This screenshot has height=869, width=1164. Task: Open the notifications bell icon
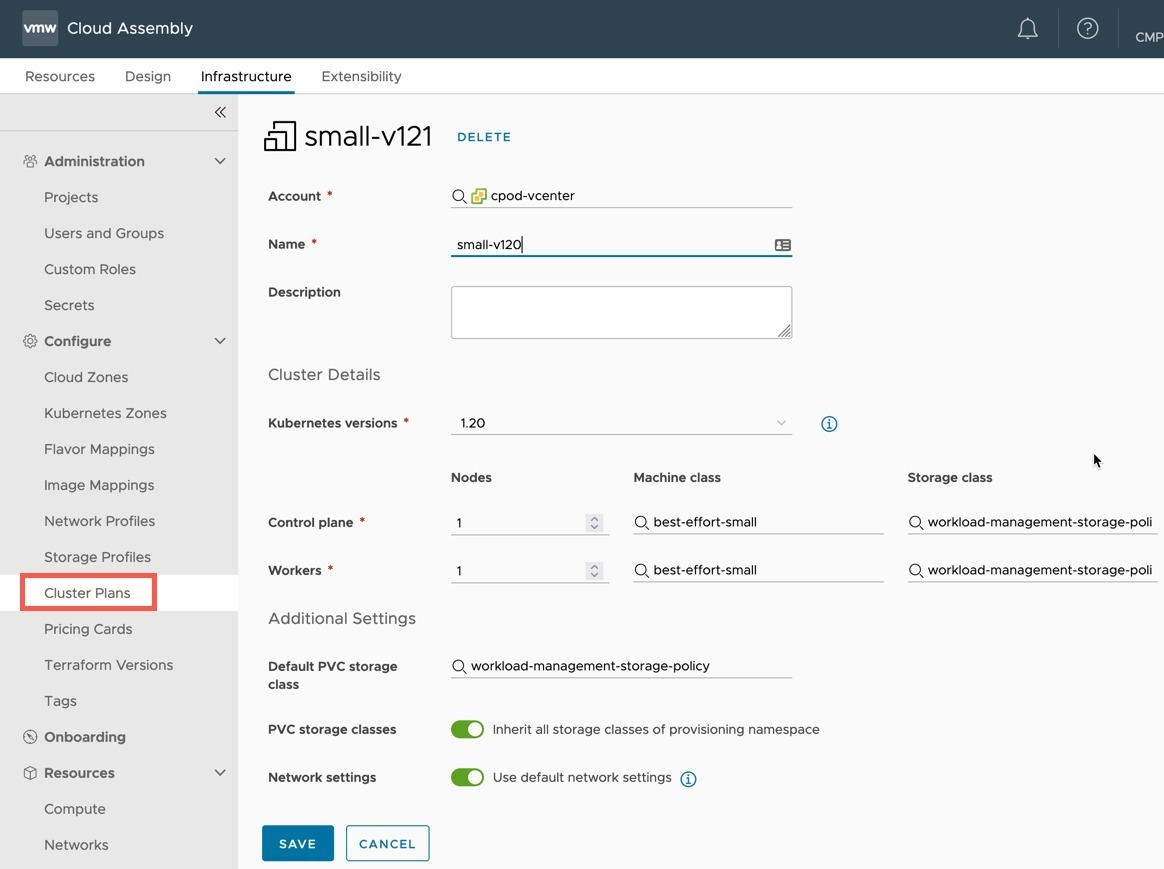pos(1027,28)
